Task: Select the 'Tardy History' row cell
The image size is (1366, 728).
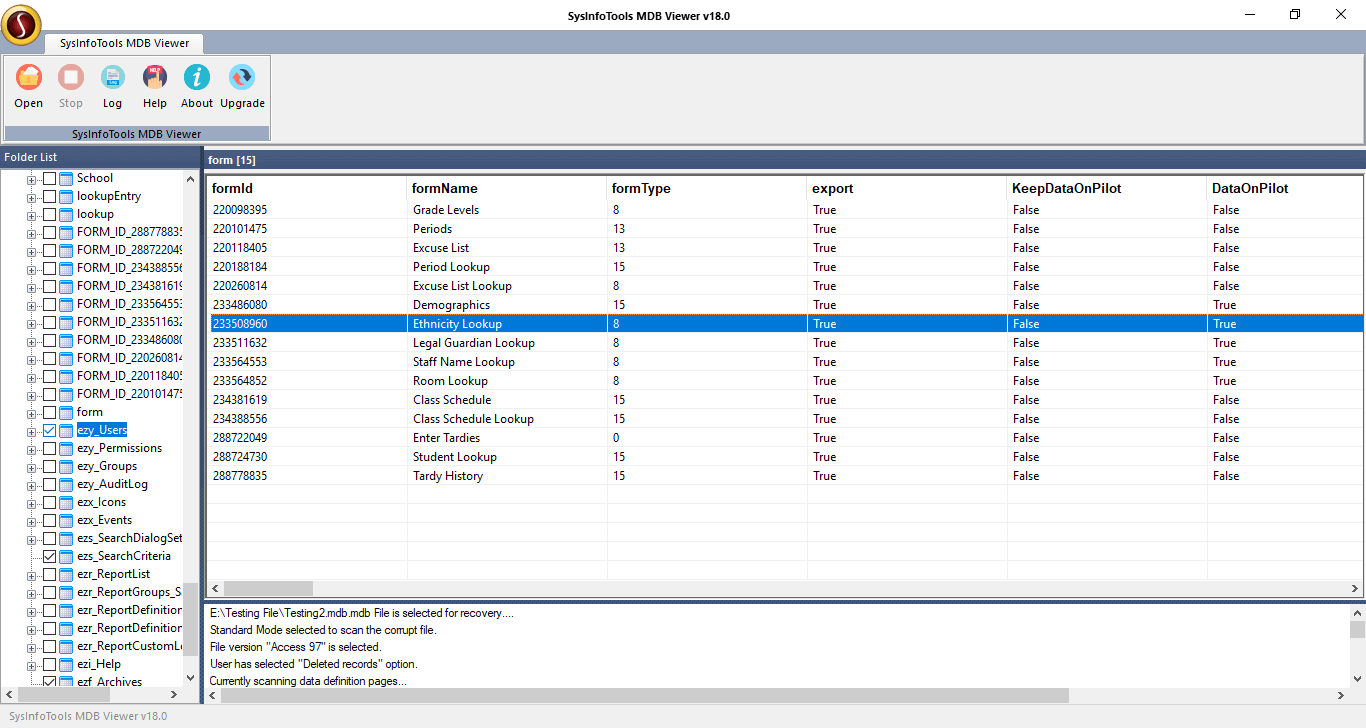Action: pos(448,476)
